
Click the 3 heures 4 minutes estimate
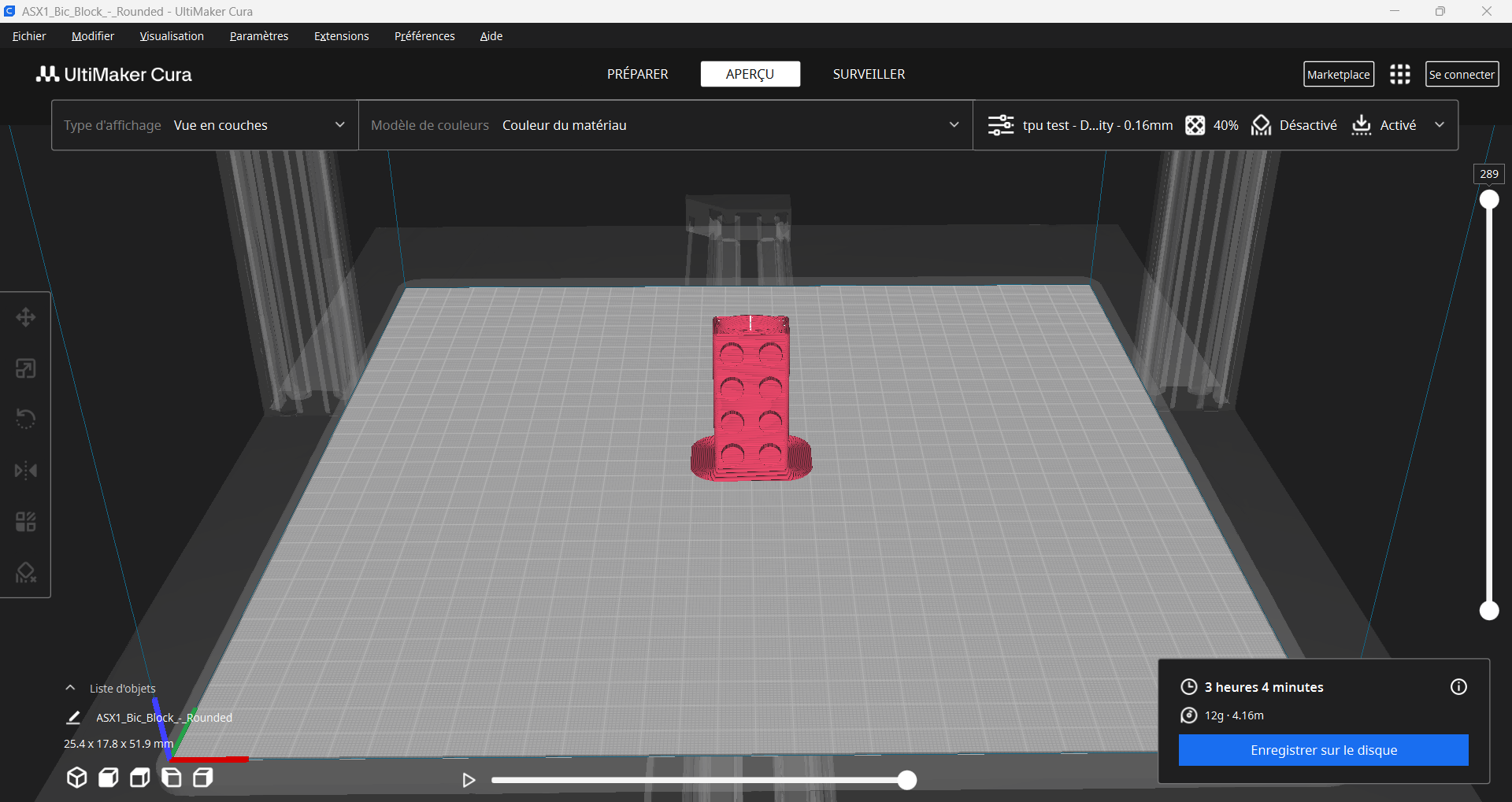(x=1264, y=687)
